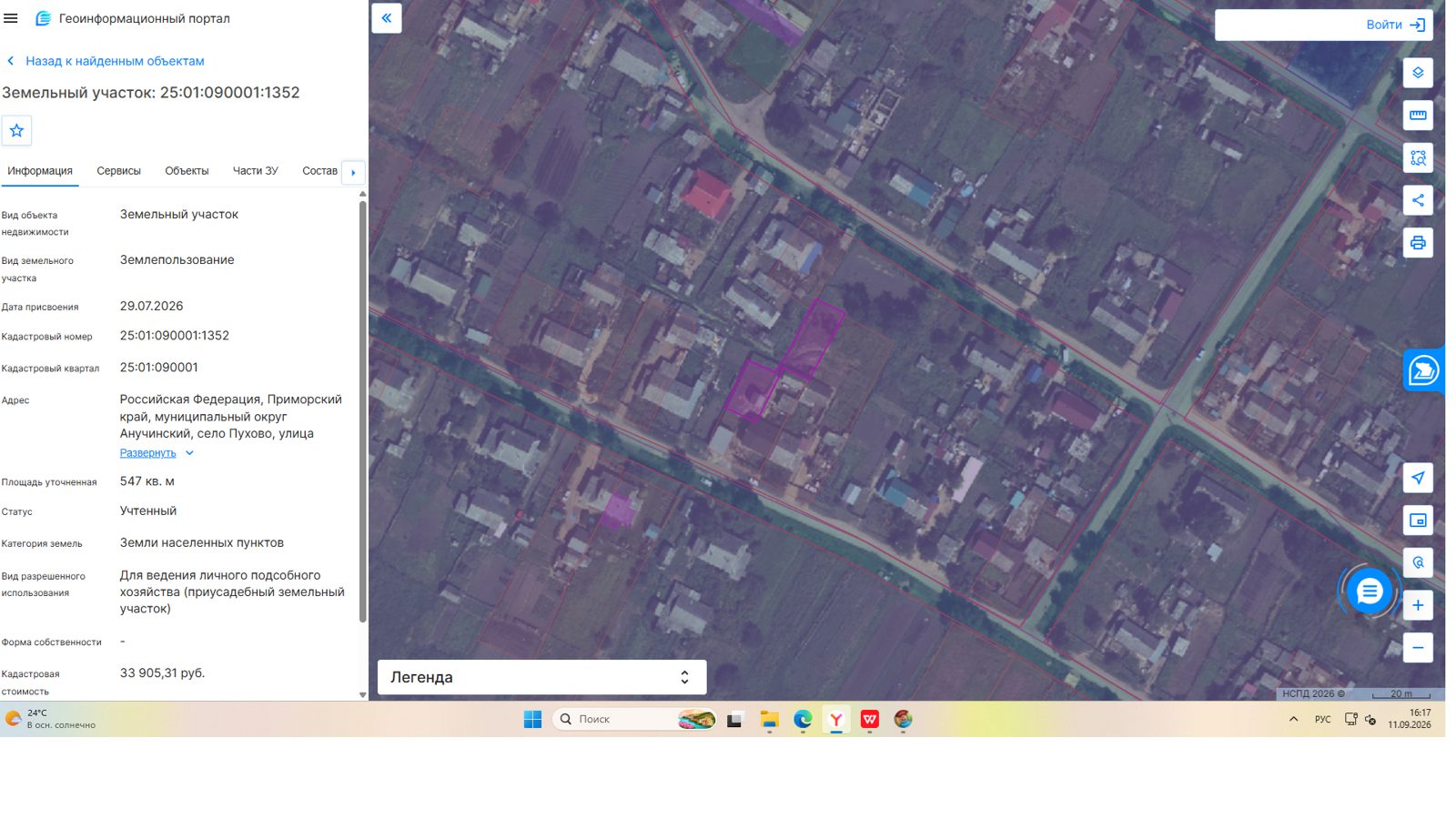Print the map with printer icon
The image size is (1456, 819).
point(1418,243)
